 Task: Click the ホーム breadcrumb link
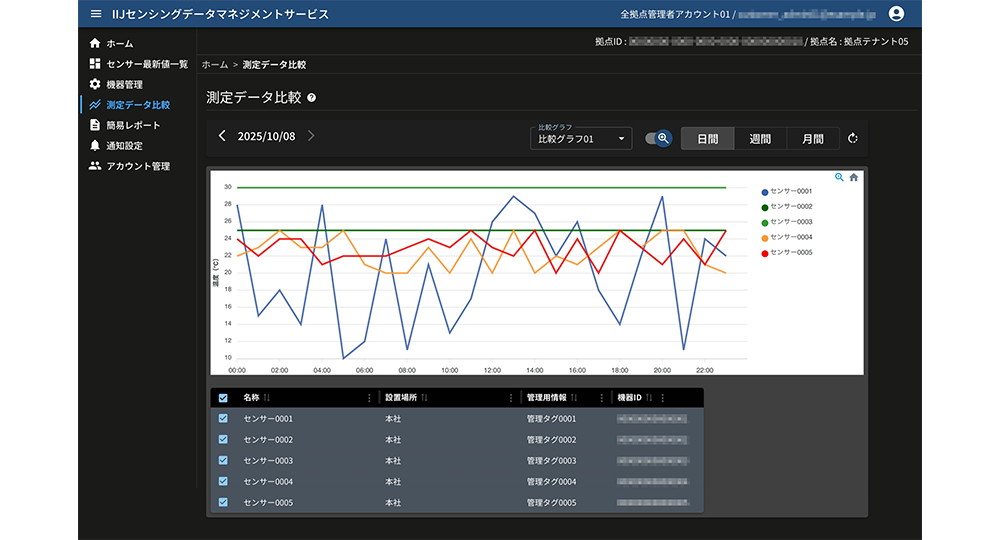point(215,64)
